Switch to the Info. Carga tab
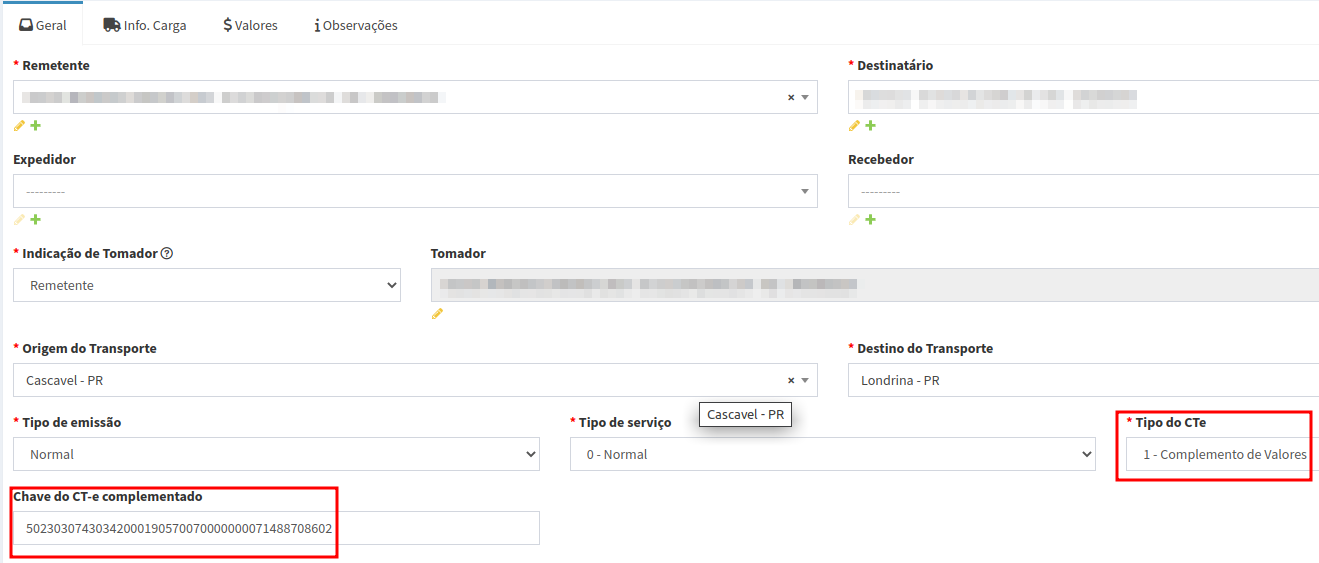This screenshot has width=1319, height=563. (145, 25)
